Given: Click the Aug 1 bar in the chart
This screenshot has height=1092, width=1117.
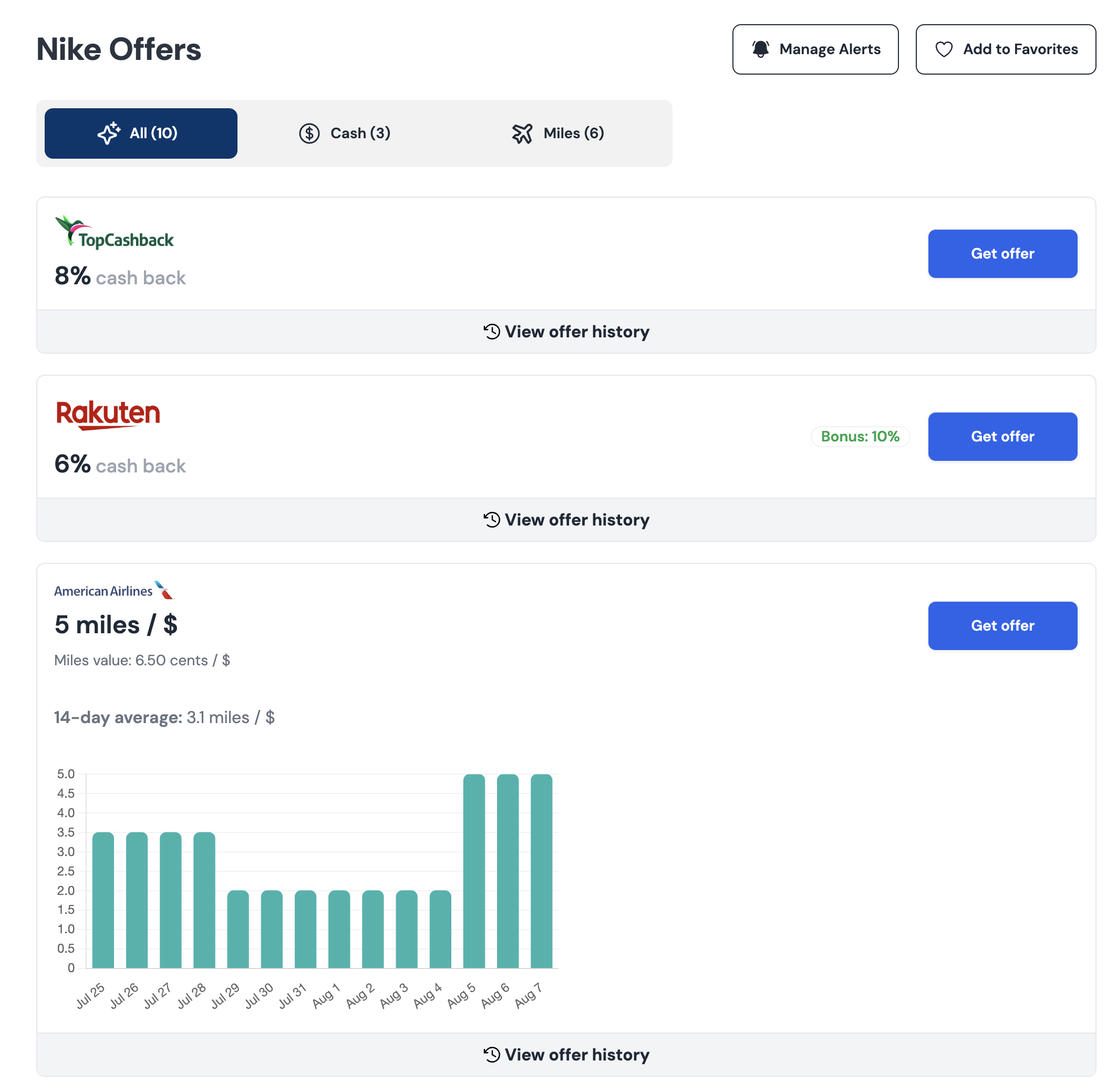Looking at the screenshot, I should [x=339, y=929].
